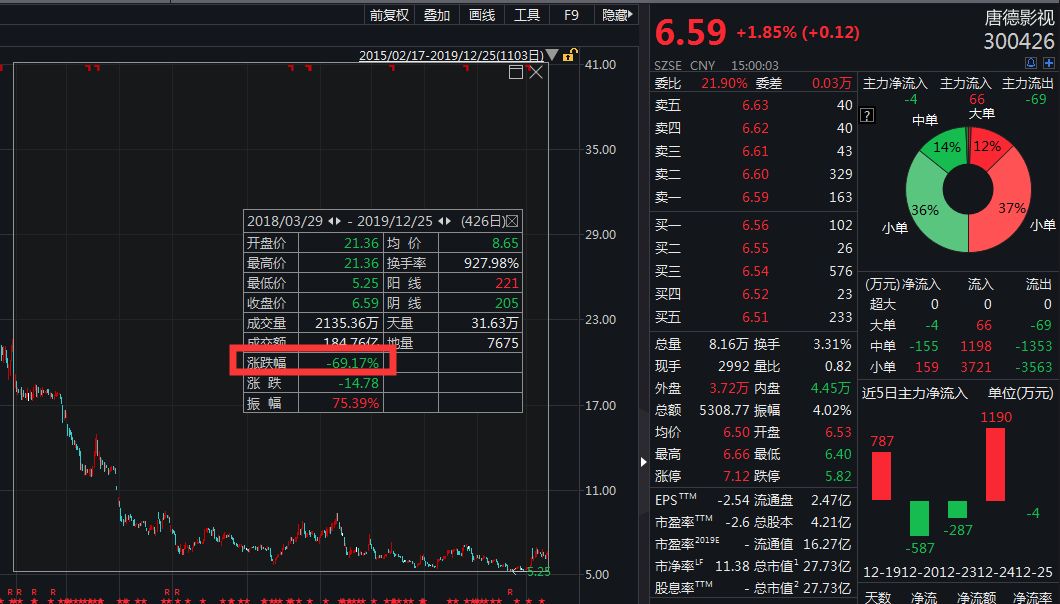Screen dimensions: 1060x604
Task: Click the 唐德影视 stock name
Action: tap(1019, 17)
